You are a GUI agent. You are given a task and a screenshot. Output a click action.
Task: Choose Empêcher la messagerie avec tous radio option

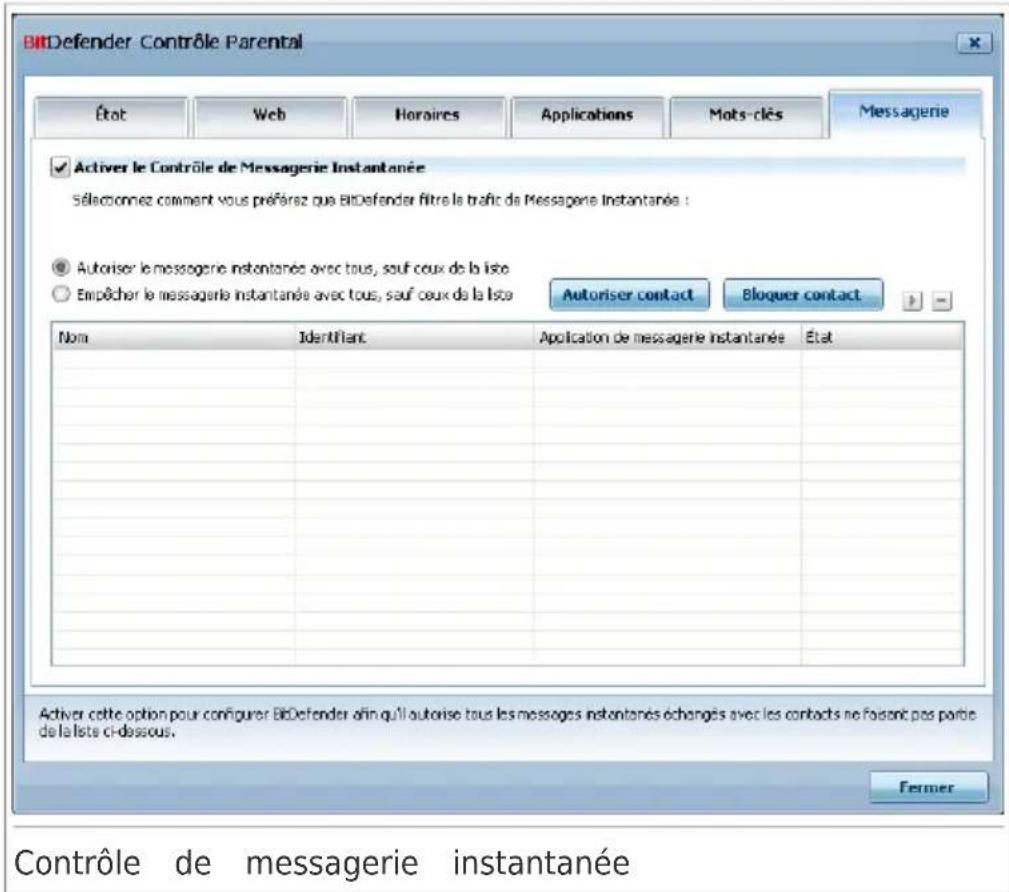click(60, 294)
